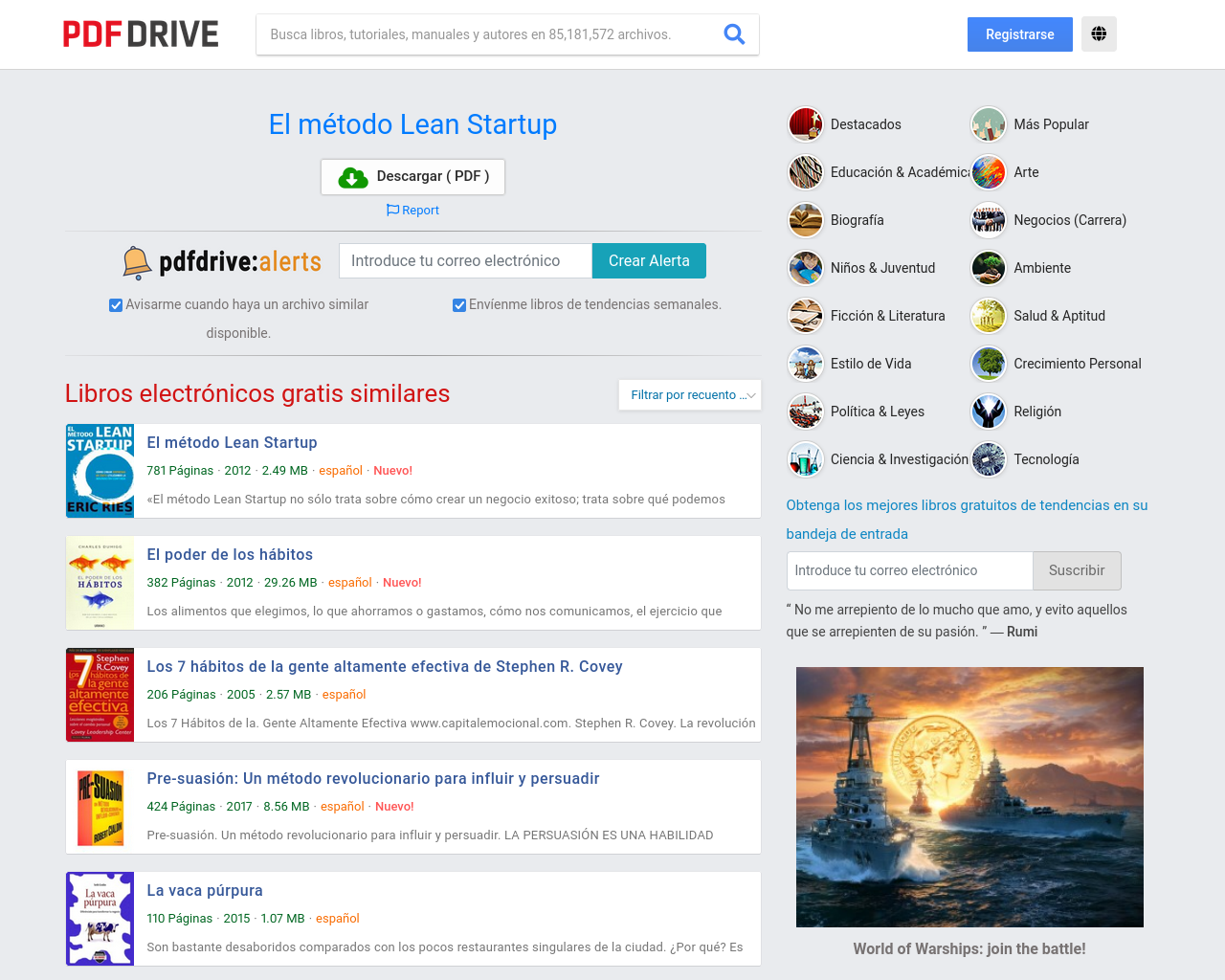Image resolution: width=1225 pixels, height=980 pixels.
Task: Click the 781 Páginas text
Action: (180, 471)
